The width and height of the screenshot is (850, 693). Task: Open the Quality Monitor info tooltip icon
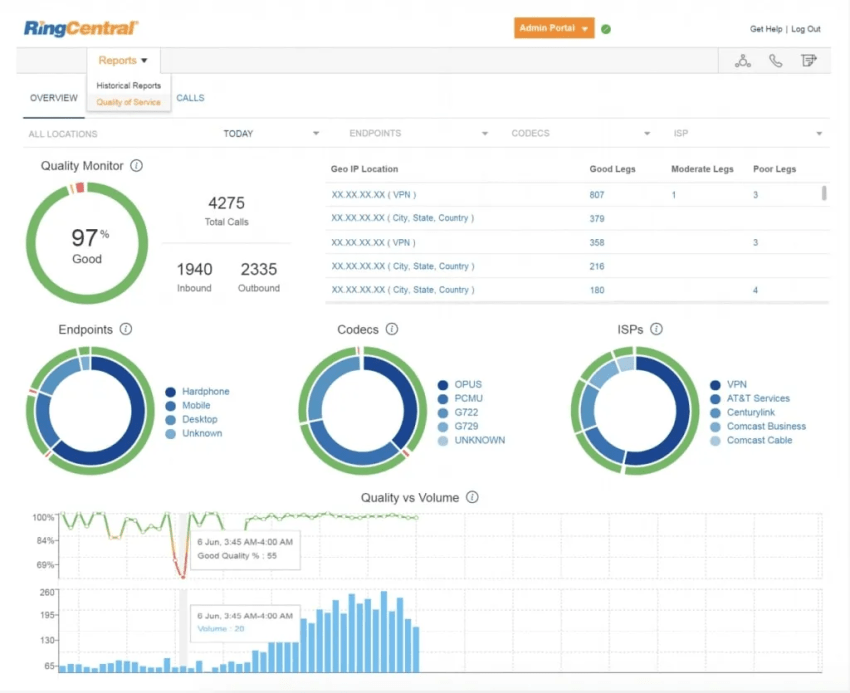137,166
